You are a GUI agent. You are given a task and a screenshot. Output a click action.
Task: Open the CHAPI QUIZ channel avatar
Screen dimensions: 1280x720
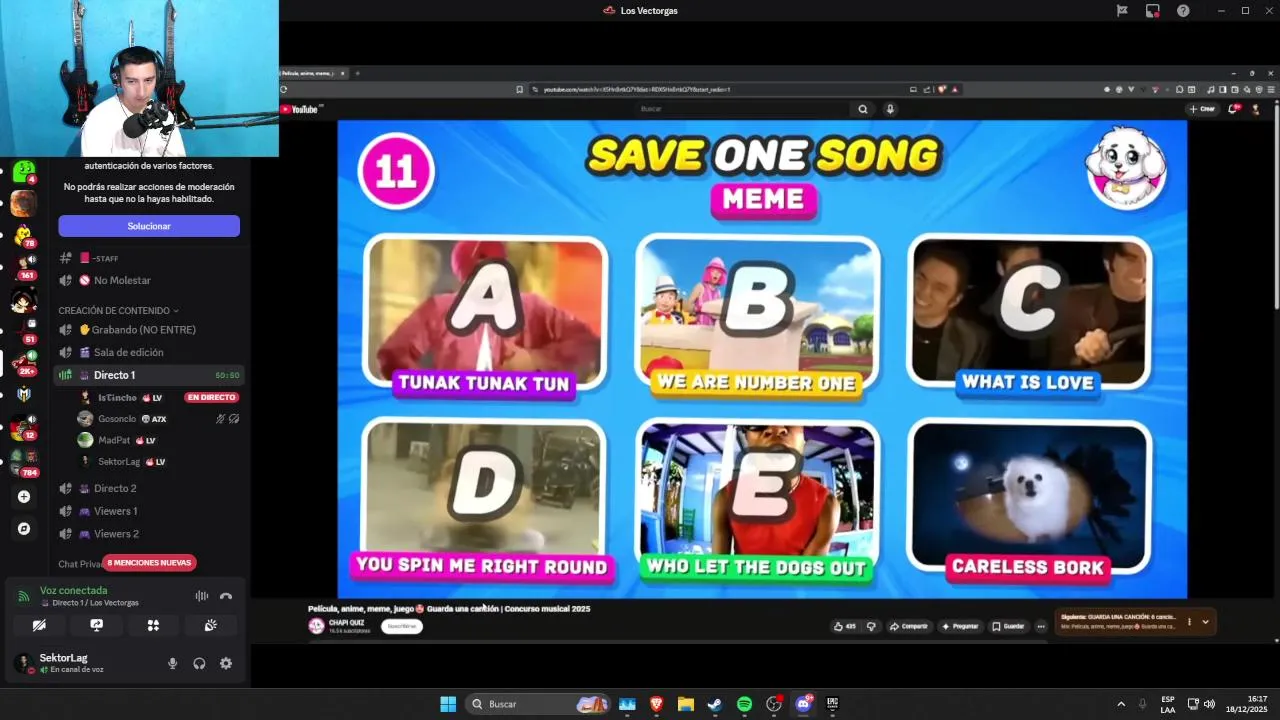(316, 626)
